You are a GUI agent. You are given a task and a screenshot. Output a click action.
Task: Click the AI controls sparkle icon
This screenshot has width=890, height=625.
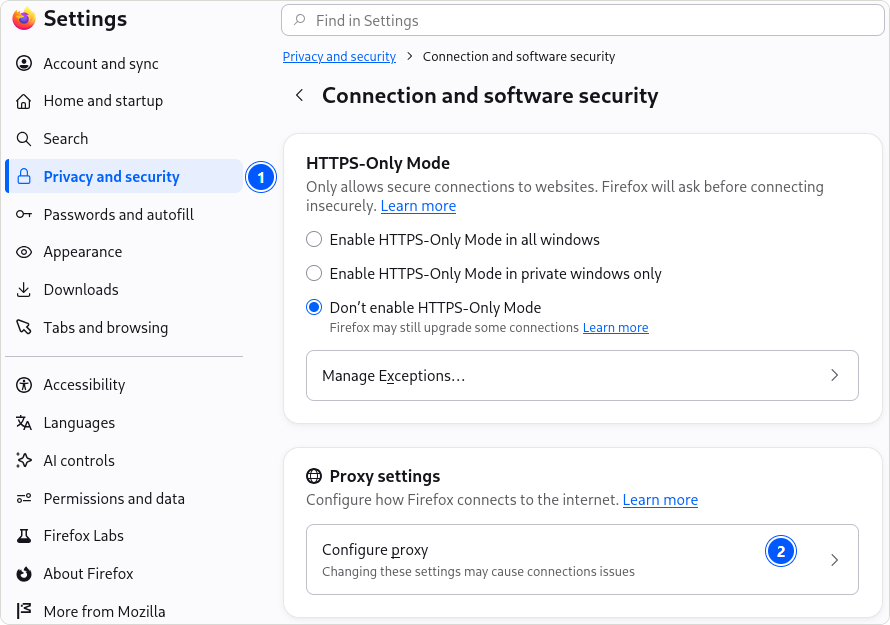tap(24, 460)
